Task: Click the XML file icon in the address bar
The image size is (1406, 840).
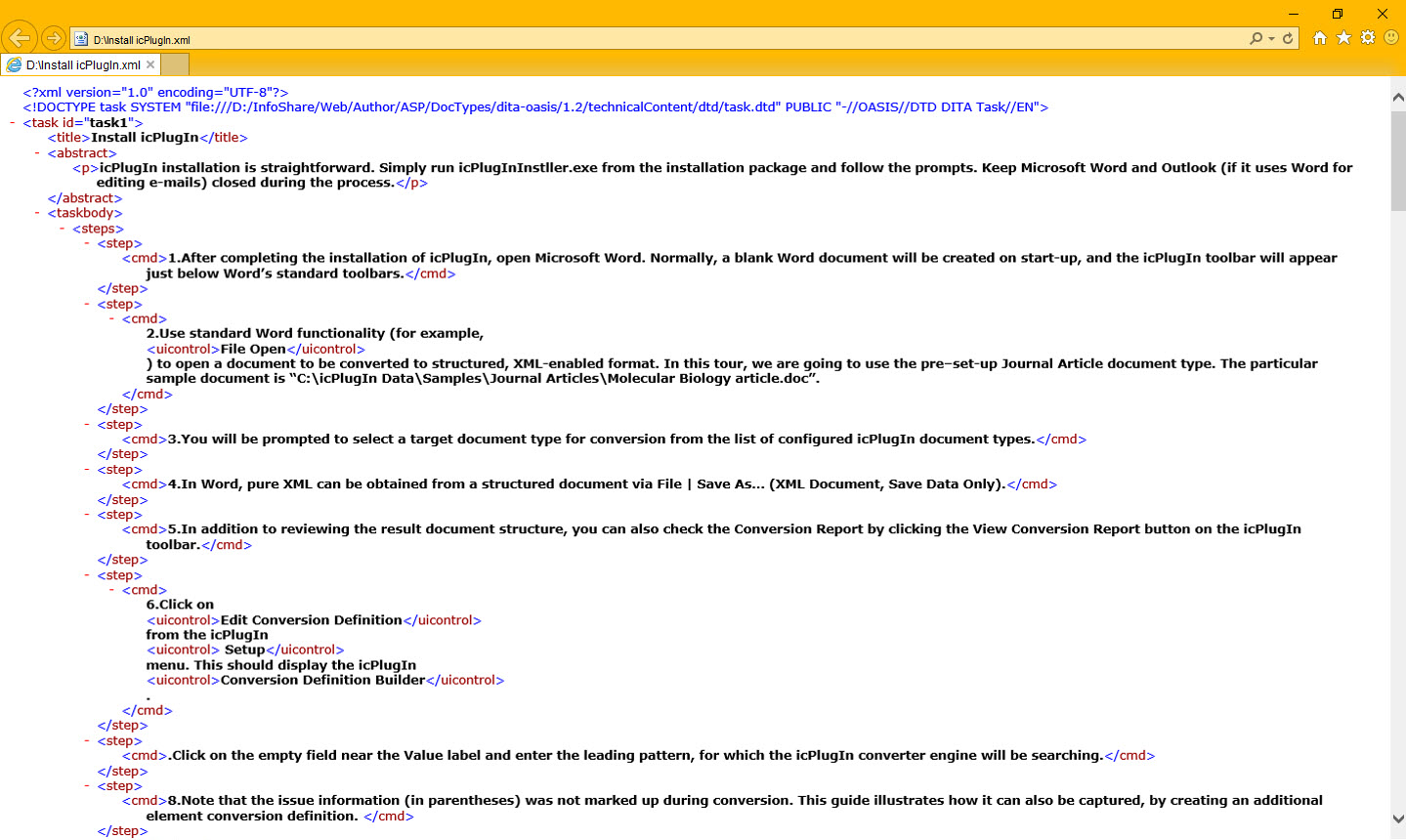Action: [81, 39]
